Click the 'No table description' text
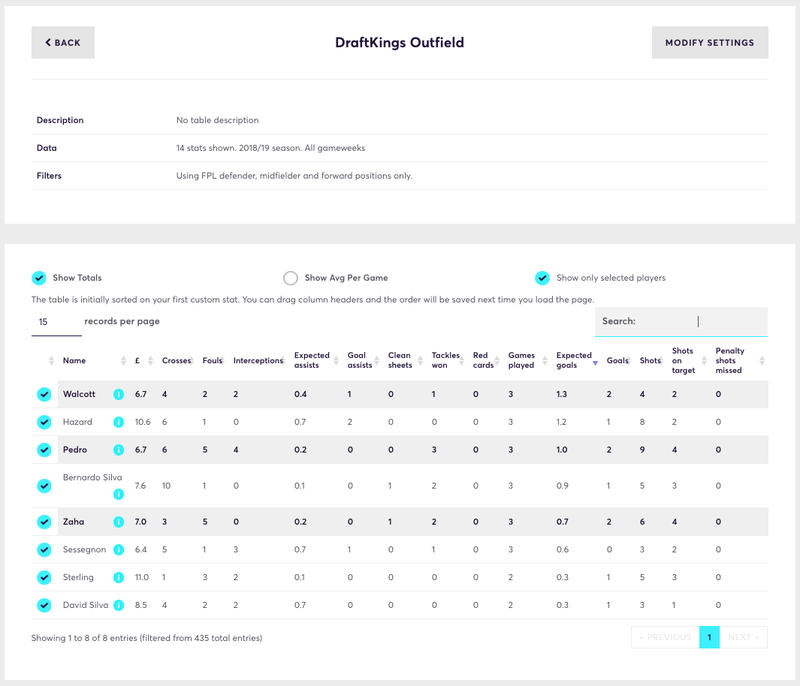Viewport: 800px width, 686px height. (217, 120)
